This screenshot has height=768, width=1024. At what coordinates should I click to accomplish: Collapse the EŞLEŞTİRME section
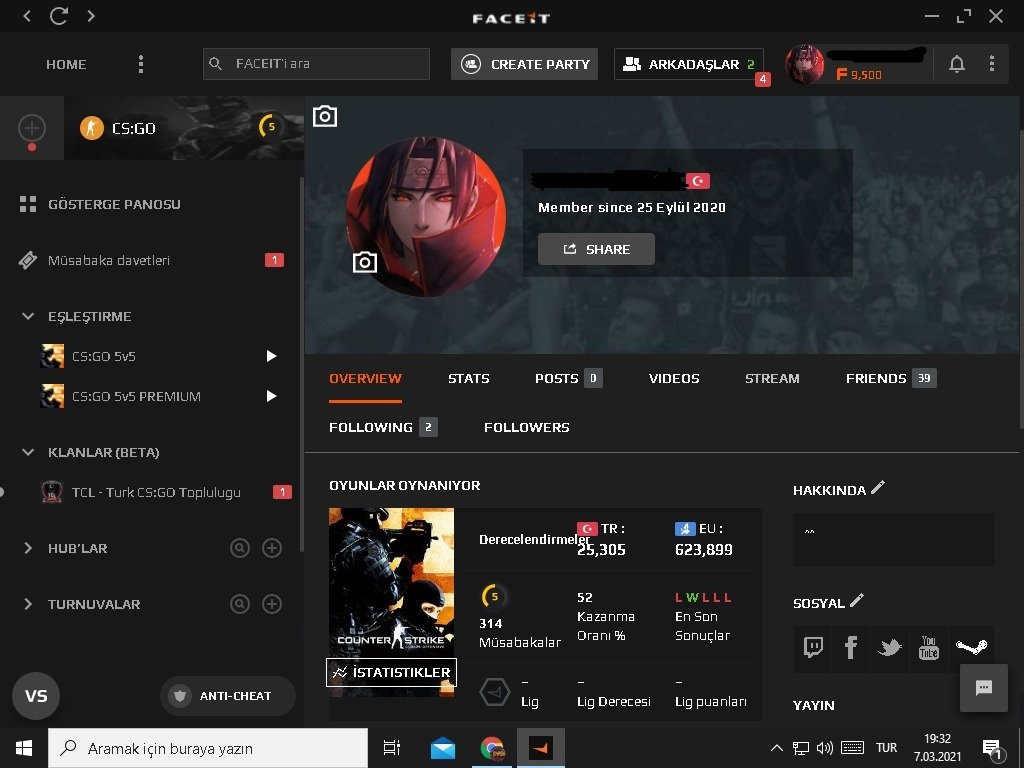(x=27, y=317)
